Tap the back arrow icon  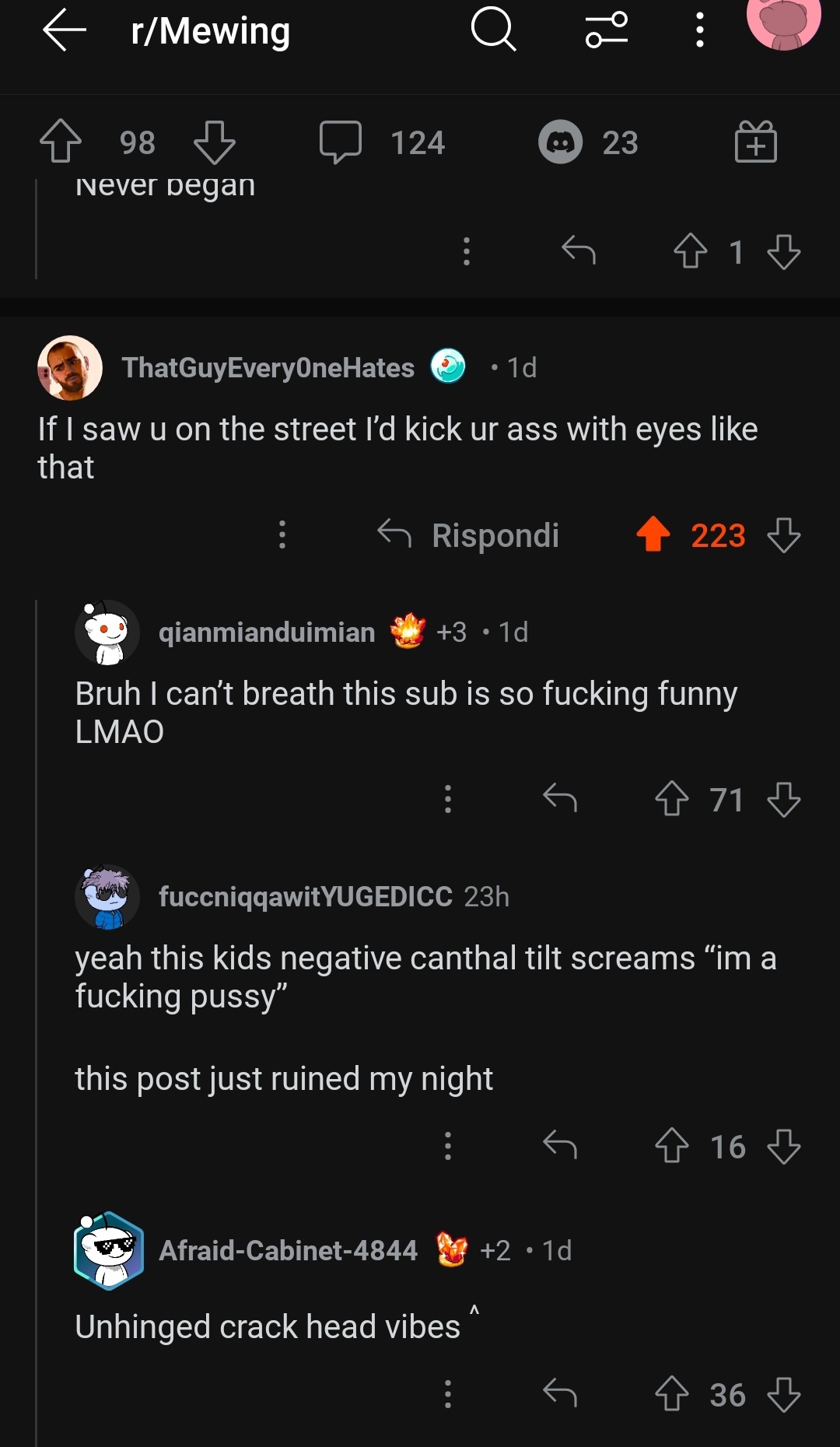pyautogui.click(x=64, y=31)
